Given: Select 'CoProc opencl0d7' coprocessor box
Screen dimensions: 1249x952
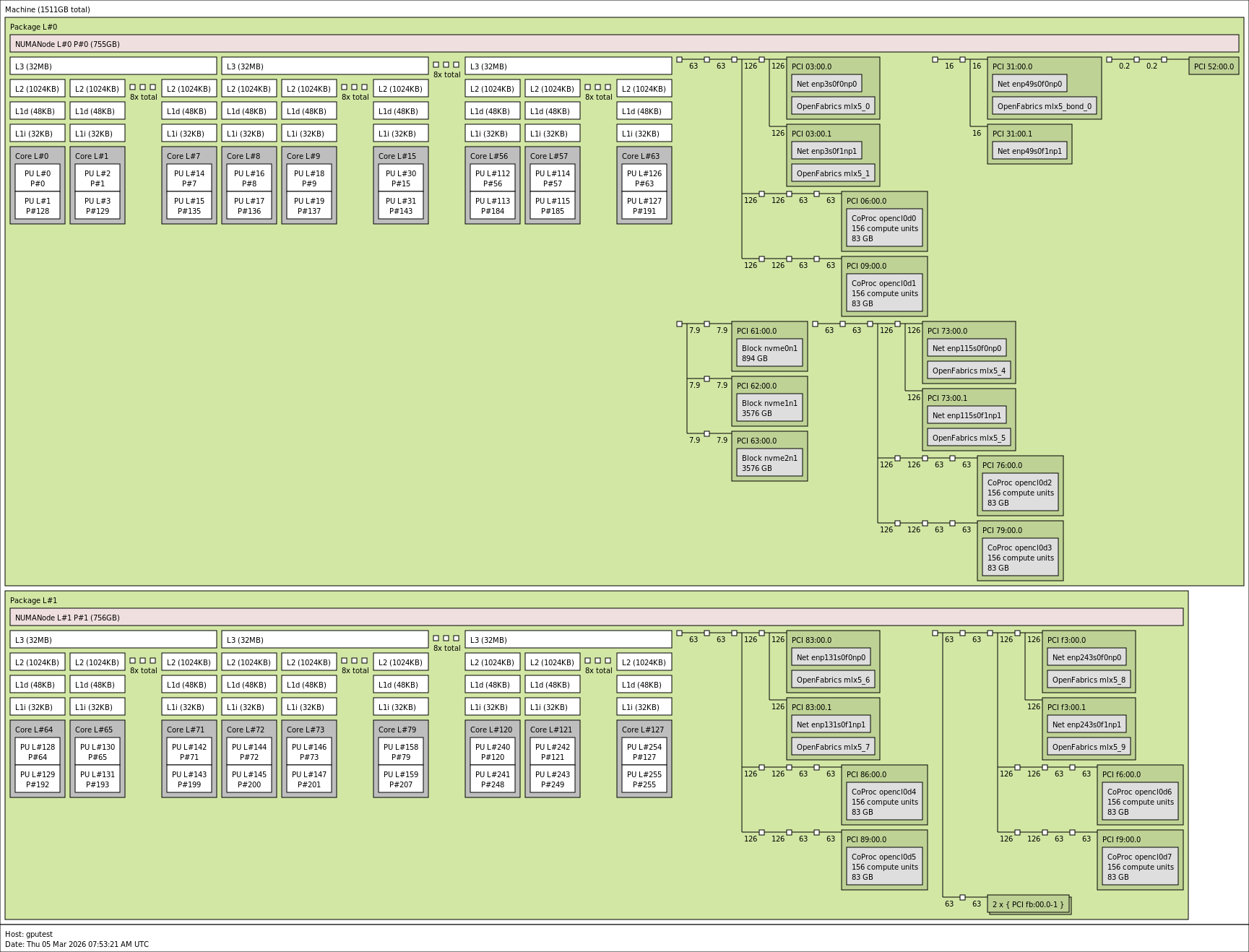Looking at the screenshot, I should click(1140, 867).
